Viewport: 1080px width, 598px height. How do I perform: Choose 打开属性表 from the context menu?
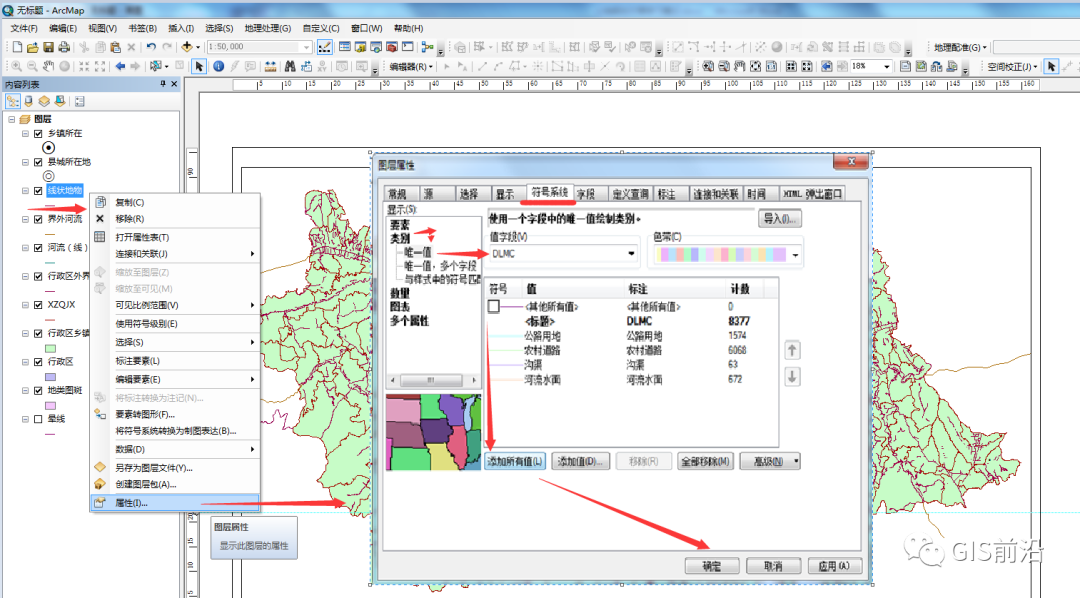point(140,234)
